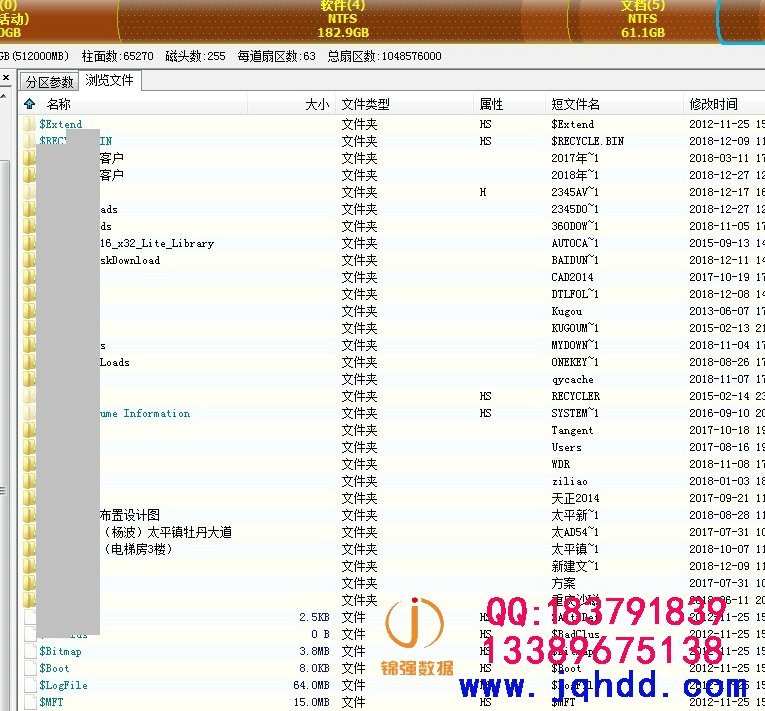Click short name 天正2014
Image resolution: width=765 pixels, height=711 pixels.
pyautogui.click(x=575, y=498)
